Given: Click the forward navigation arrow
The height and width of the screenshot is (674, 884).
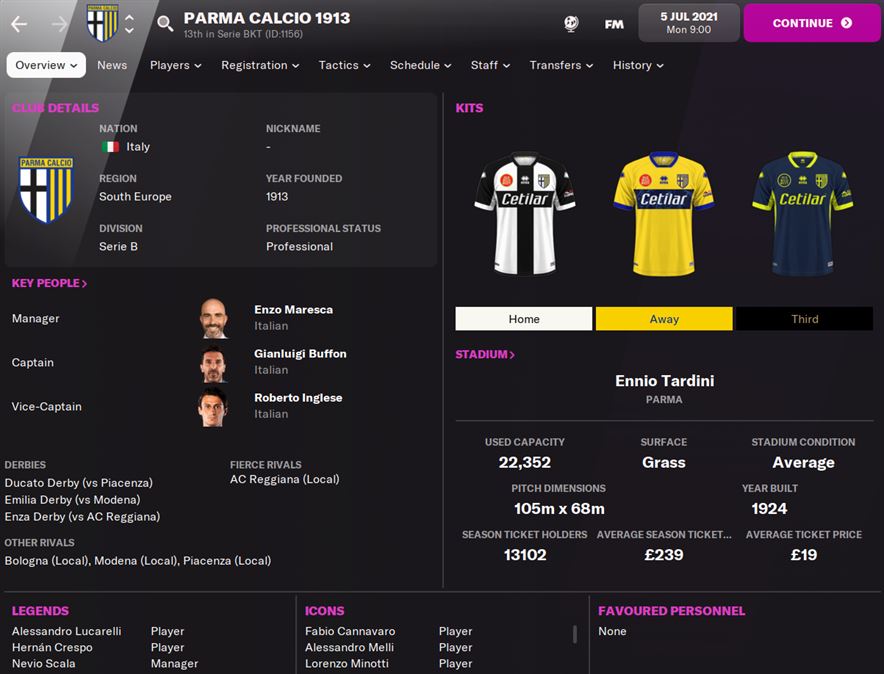Looking at the screenshot, I should [x=59, y=24].
